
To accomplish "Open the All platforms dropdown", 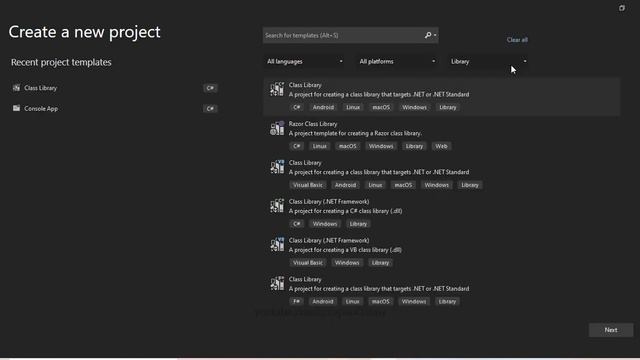I will pos(397,61).
